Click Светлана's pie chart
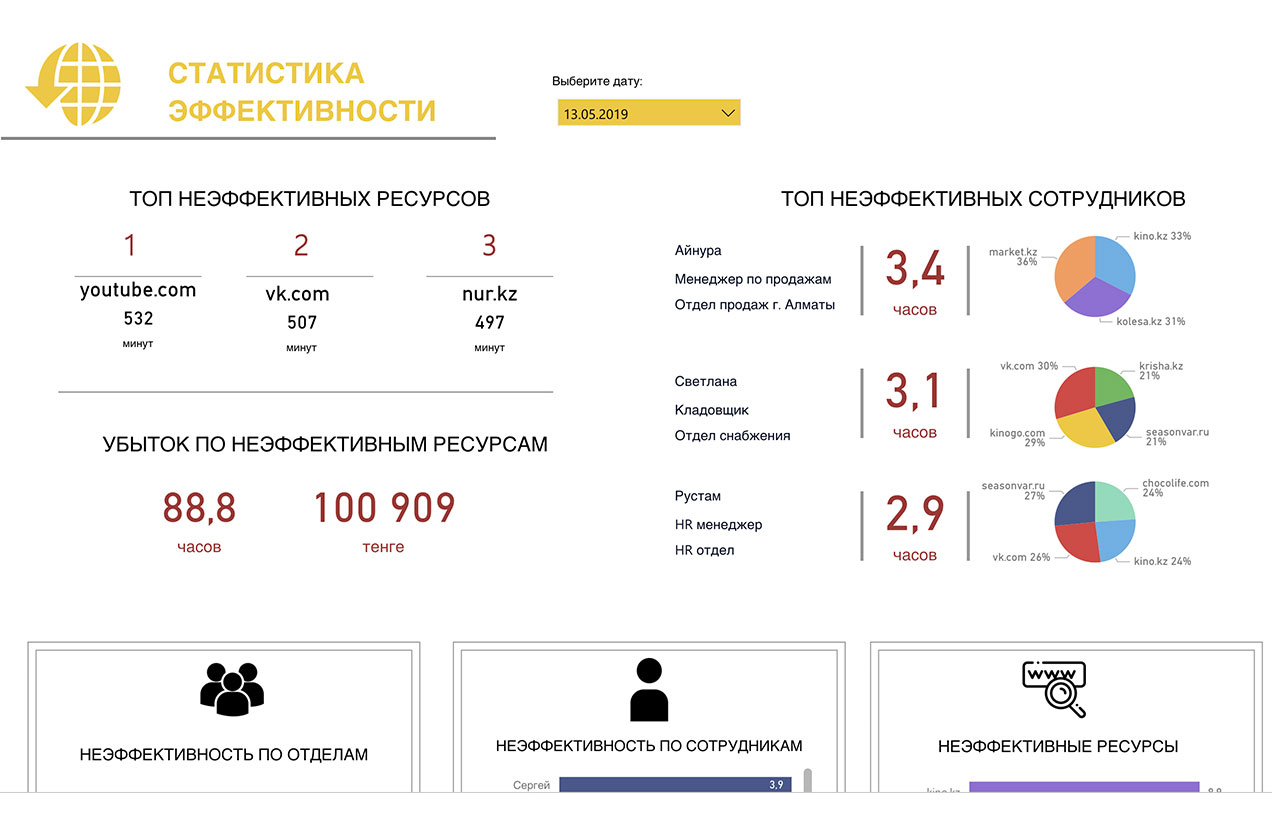 pos(1095,406)
